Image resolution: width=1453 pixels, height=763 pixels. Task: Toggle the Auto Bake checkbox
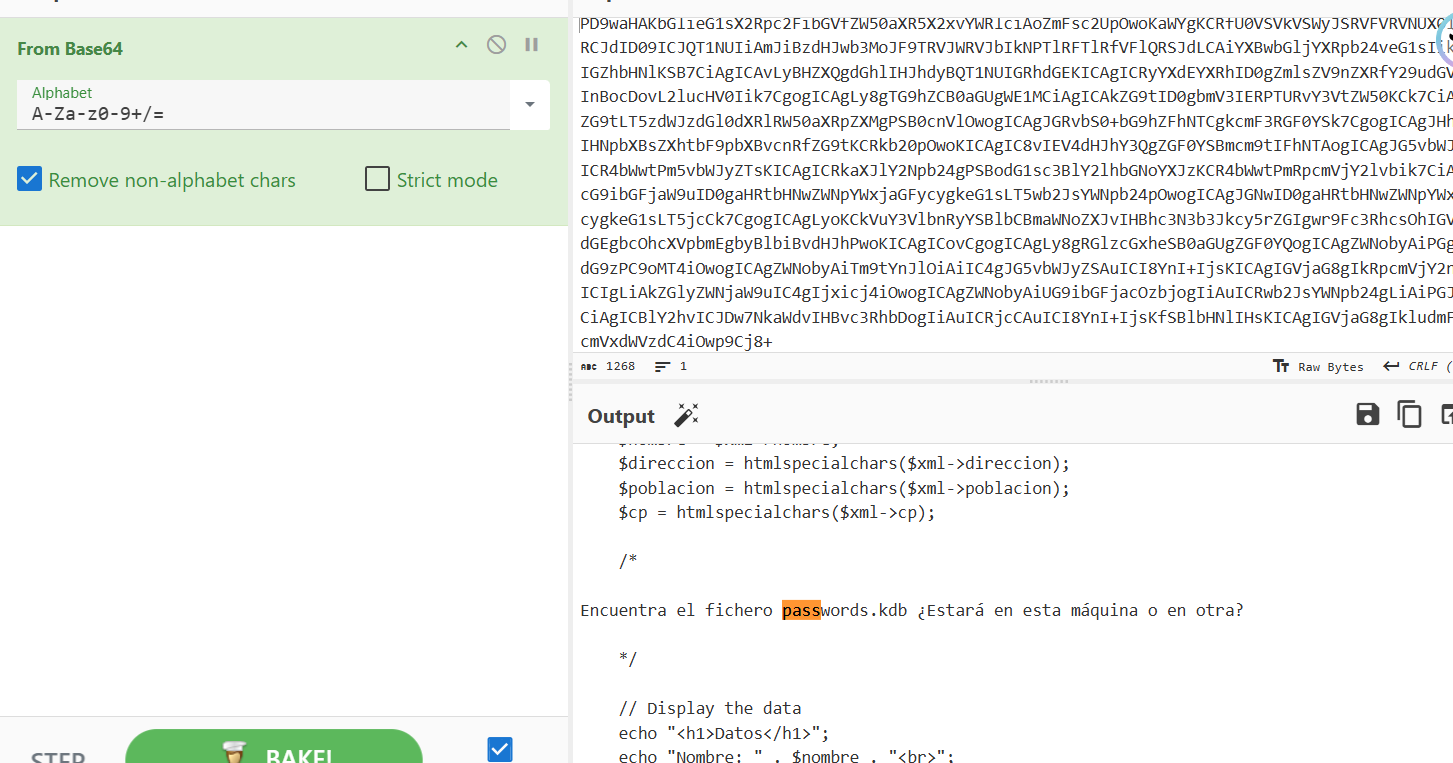tap(500, 749)
